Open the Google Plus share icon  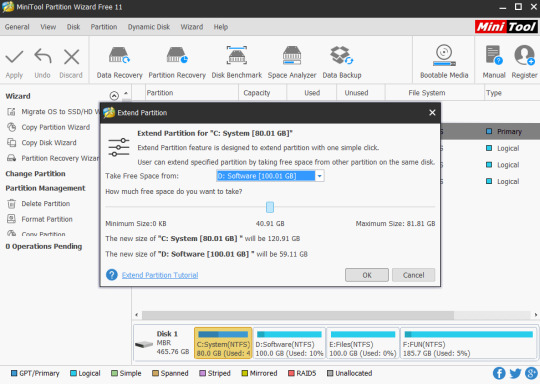(x=531, y=373)
